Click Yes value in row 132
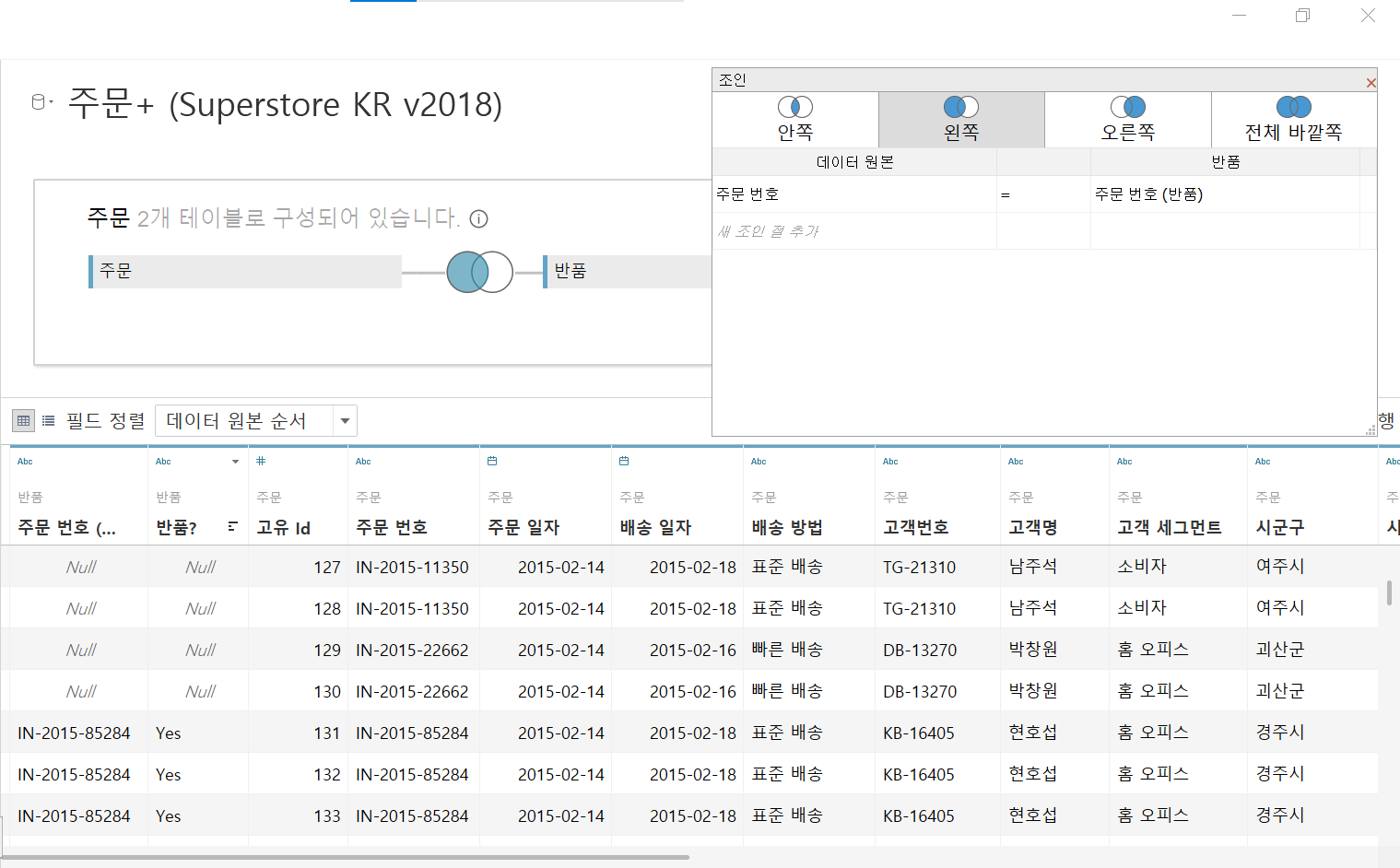Image resolution: width=1400 pixels, height=868 pixels. tap(169, 774)
